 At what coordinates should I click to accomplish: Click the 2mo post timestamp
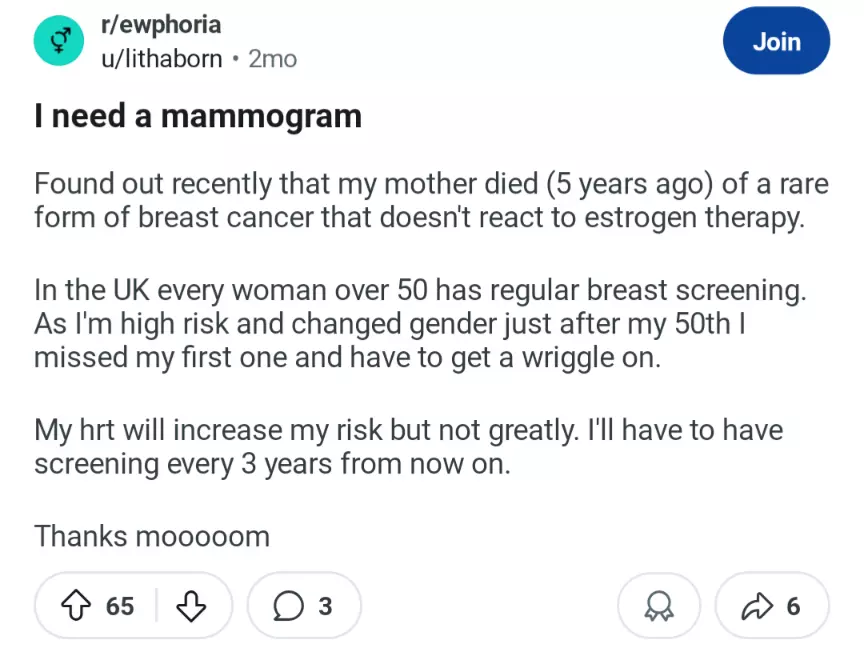tap(272, 59)
